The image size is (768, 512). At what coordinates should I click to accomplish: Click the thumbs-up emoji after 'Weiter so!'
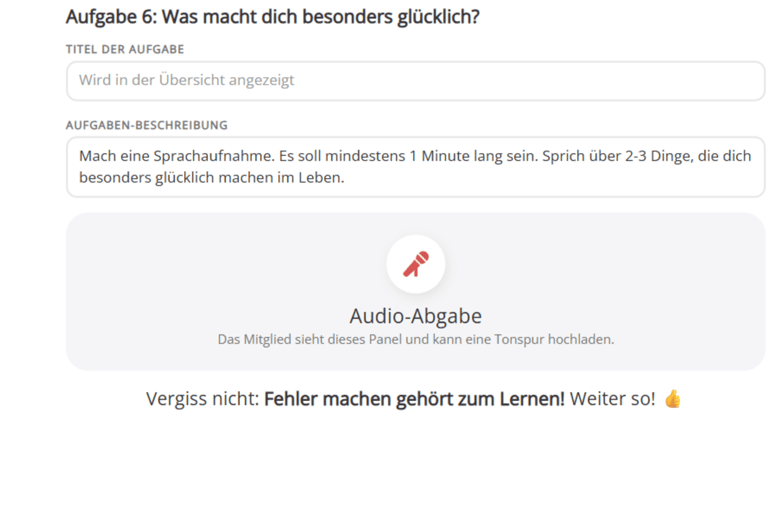(672, 398)
